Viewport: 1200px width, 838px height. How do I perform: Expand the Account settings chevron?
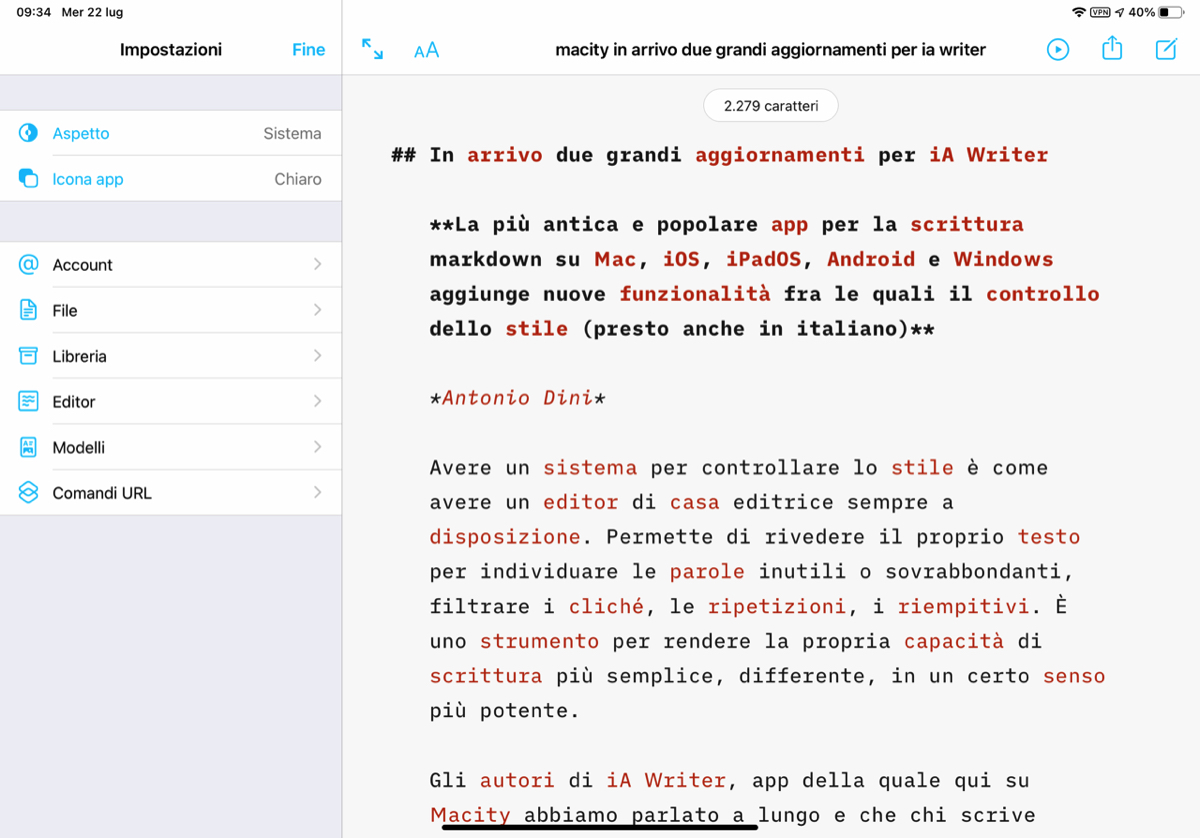tap(317, 264)
